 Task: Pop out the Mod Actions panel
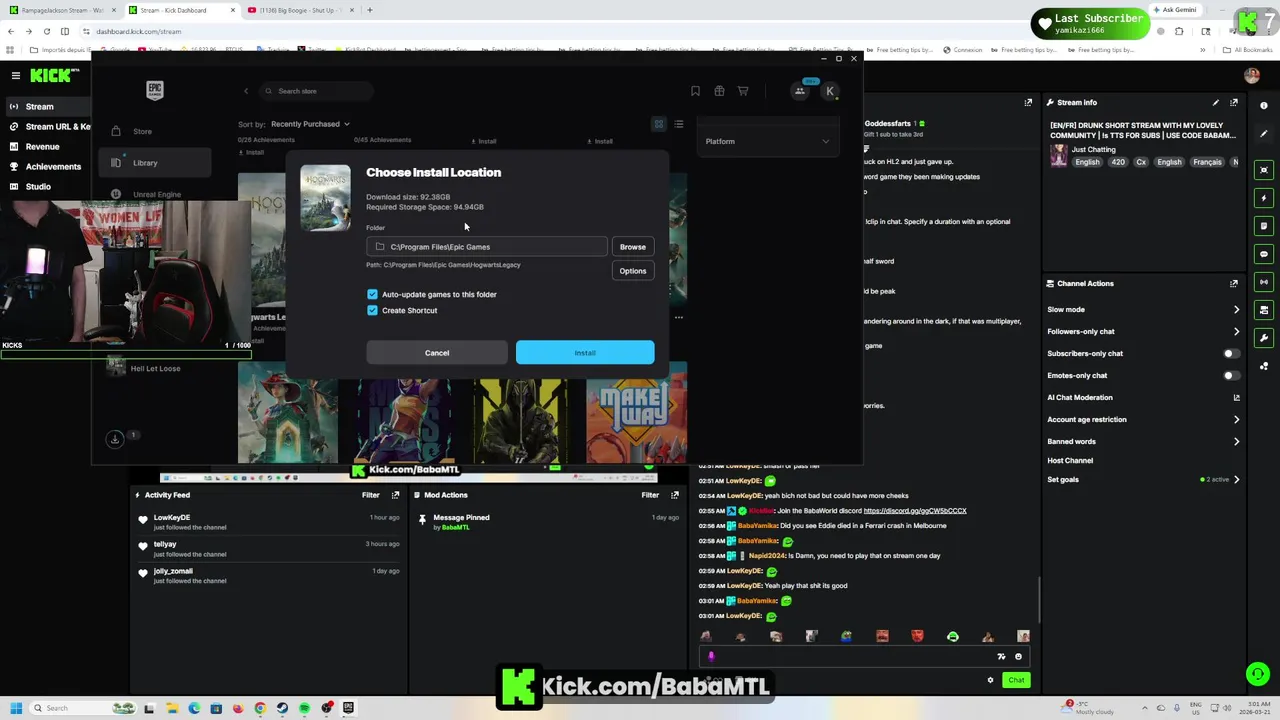pos(675,495)
